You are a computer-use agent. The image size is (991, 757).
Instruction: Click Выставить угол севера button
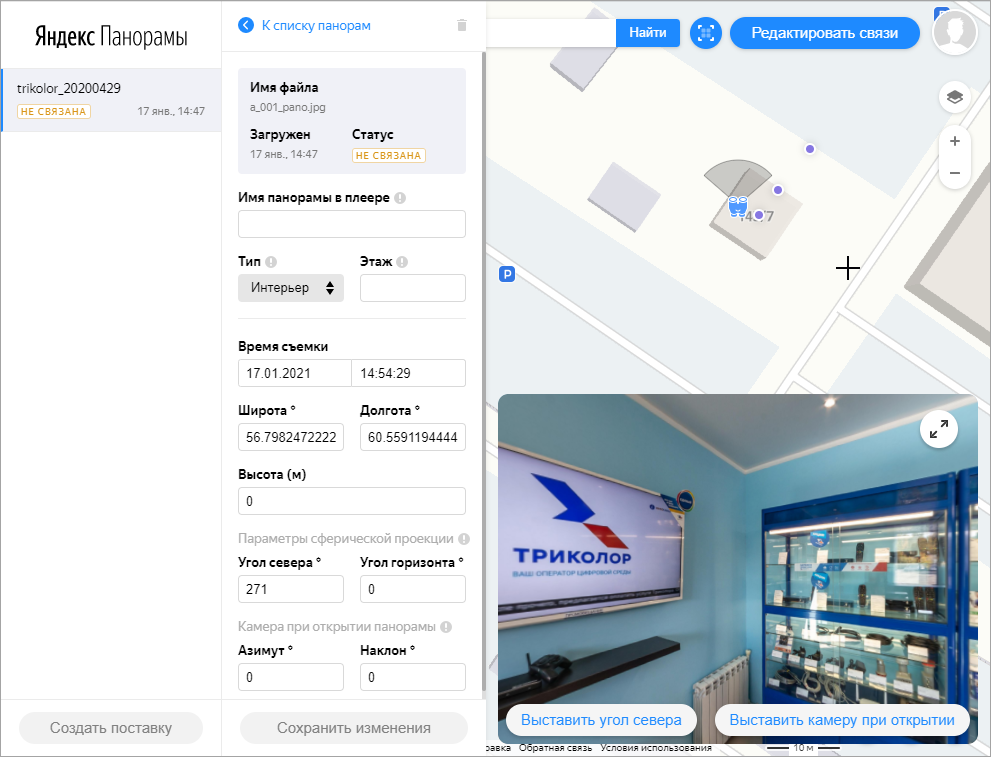point(601,720)
